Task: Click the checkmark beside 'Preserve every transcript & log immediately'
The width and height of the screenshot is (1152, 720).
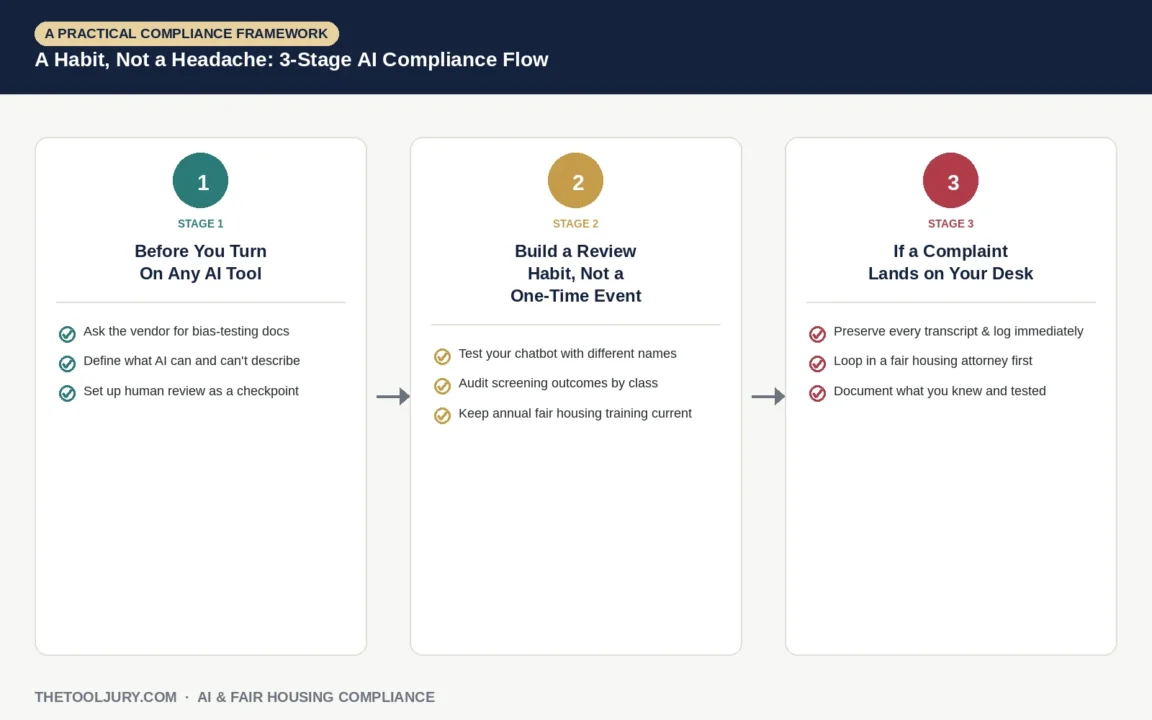Action: [817, 334]
